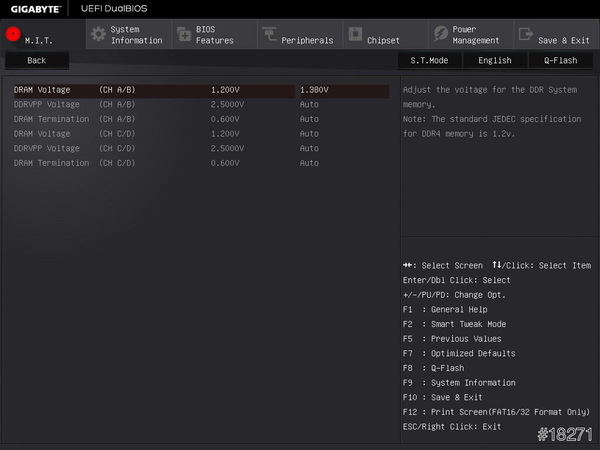
Task: Open the System Information tab
Action: pos(136,35)
